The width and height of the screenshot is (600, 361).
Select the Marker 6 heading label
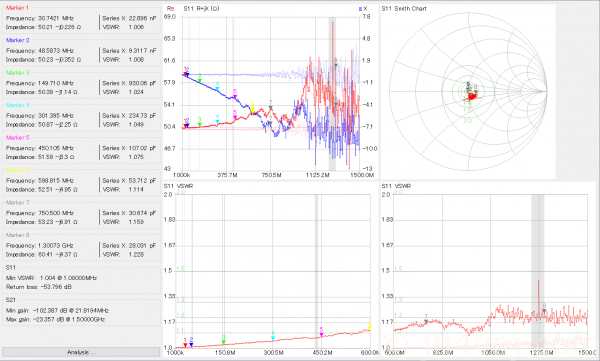pos(17,170)
